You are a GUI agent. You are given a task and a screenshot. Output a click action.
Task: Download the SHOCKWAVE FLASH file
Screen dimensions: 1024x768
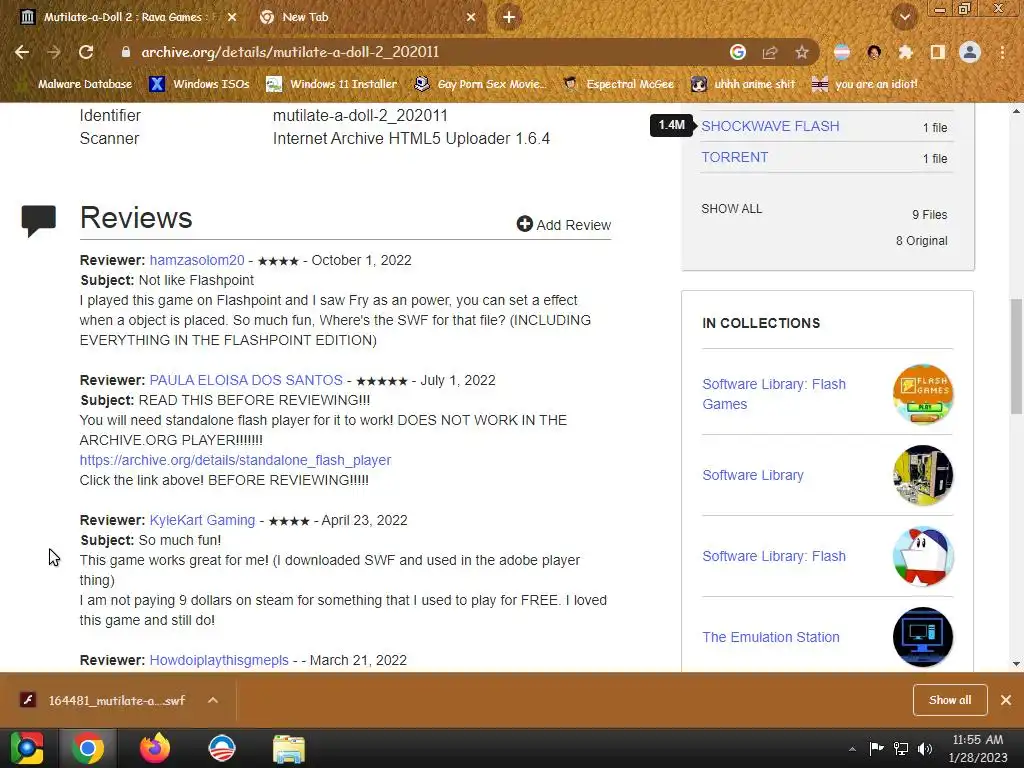[x=770, y=126]
